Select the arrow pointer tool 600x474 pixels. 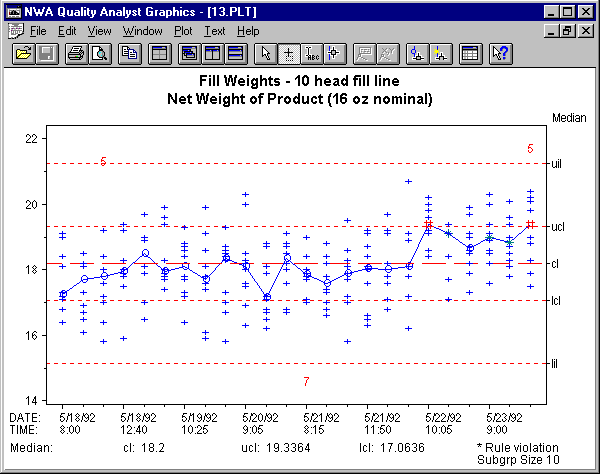(x=265, y=52)
